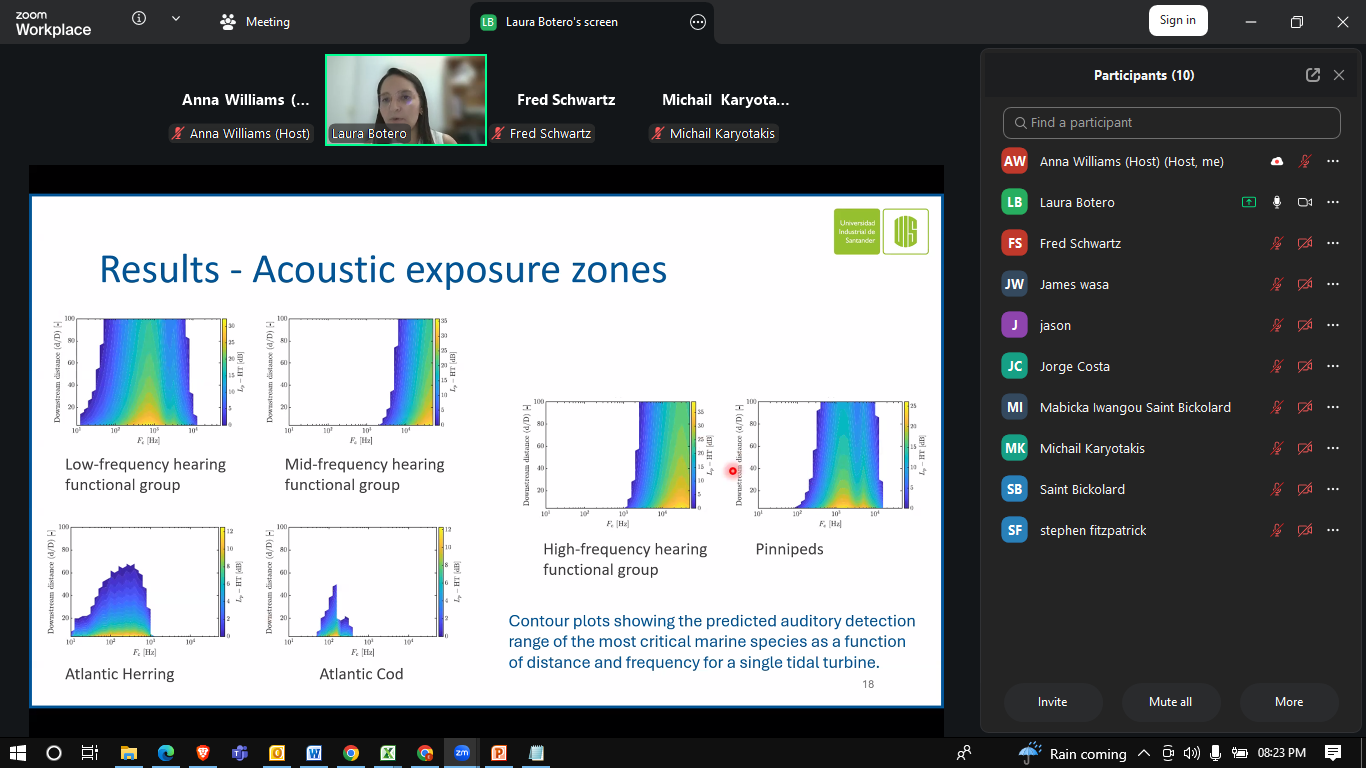The image size is (1366, 768).
Task: Toggle James wasa's video icon
Action: tap(1305, 284)
